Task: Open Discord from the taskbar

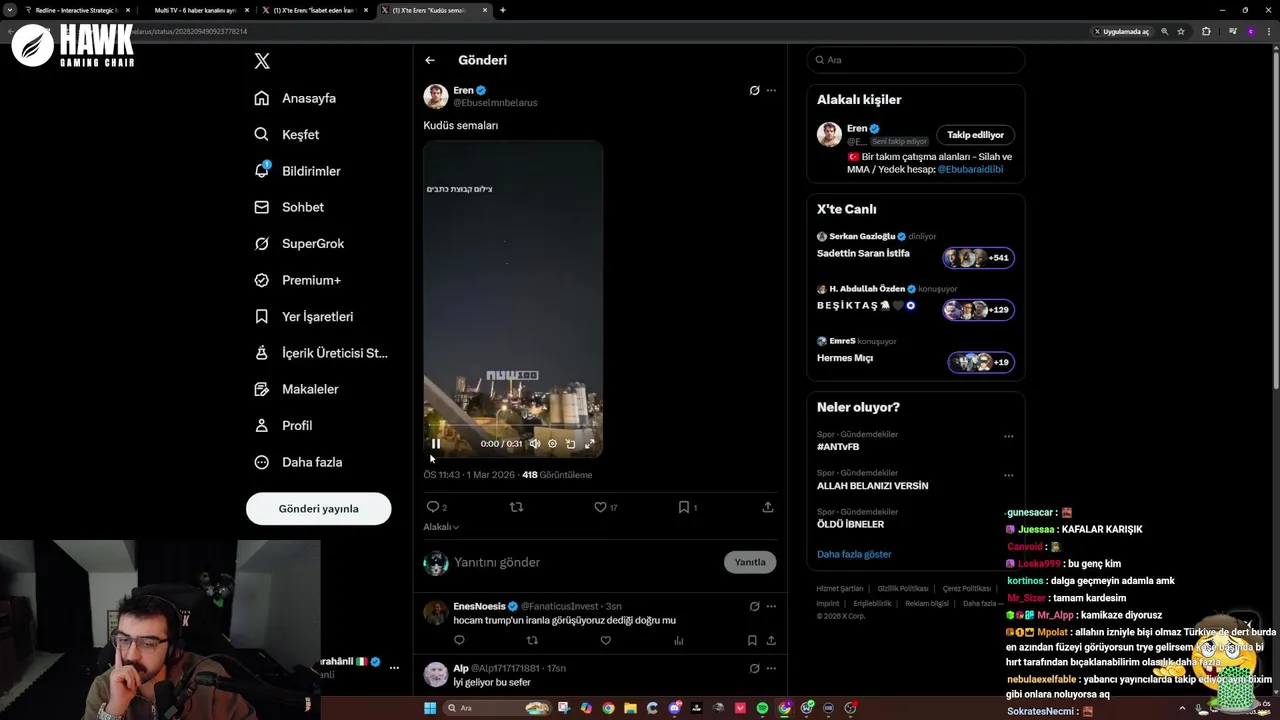Action: (x=675, y=708)
